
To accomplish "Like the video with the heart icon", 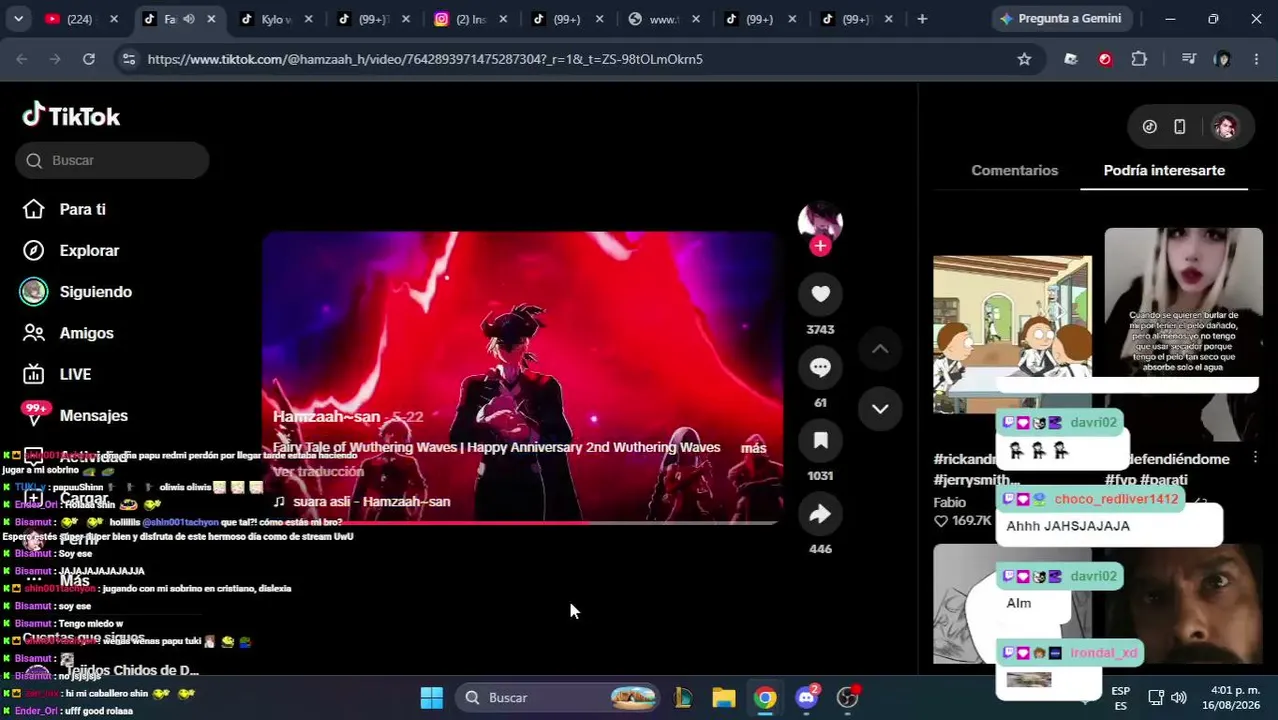I will click(x=820, y=294).
